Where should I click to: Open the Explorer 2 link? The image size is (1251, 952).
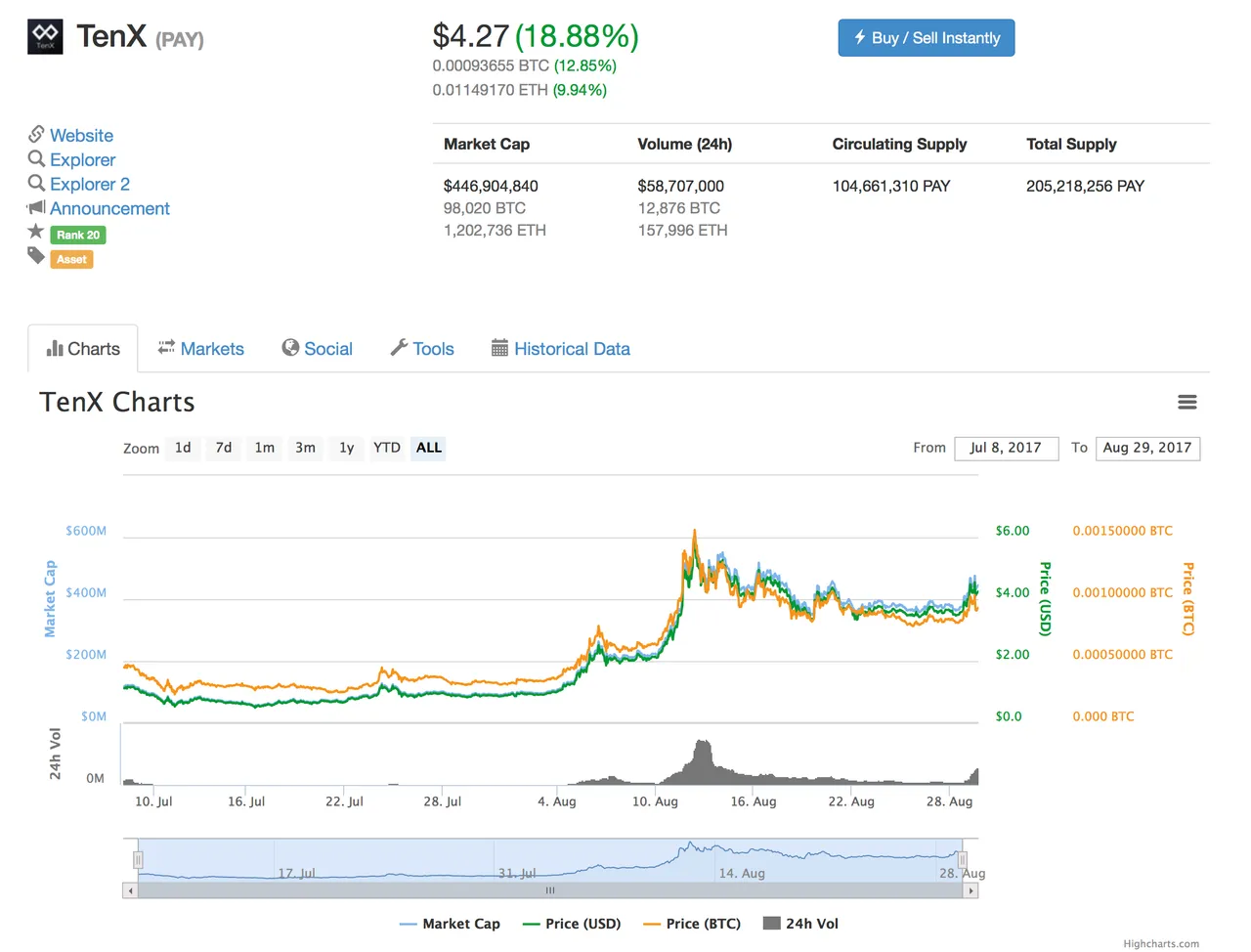[x=90, y=185]
